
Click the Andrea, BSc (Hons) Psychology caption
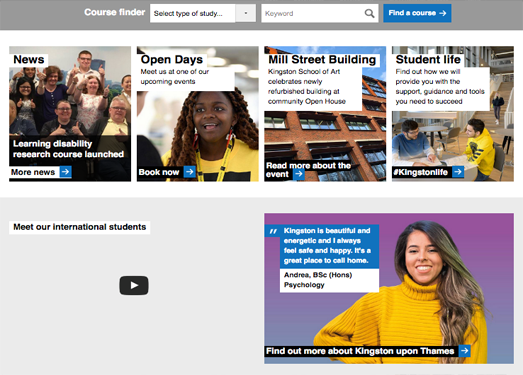318,280
